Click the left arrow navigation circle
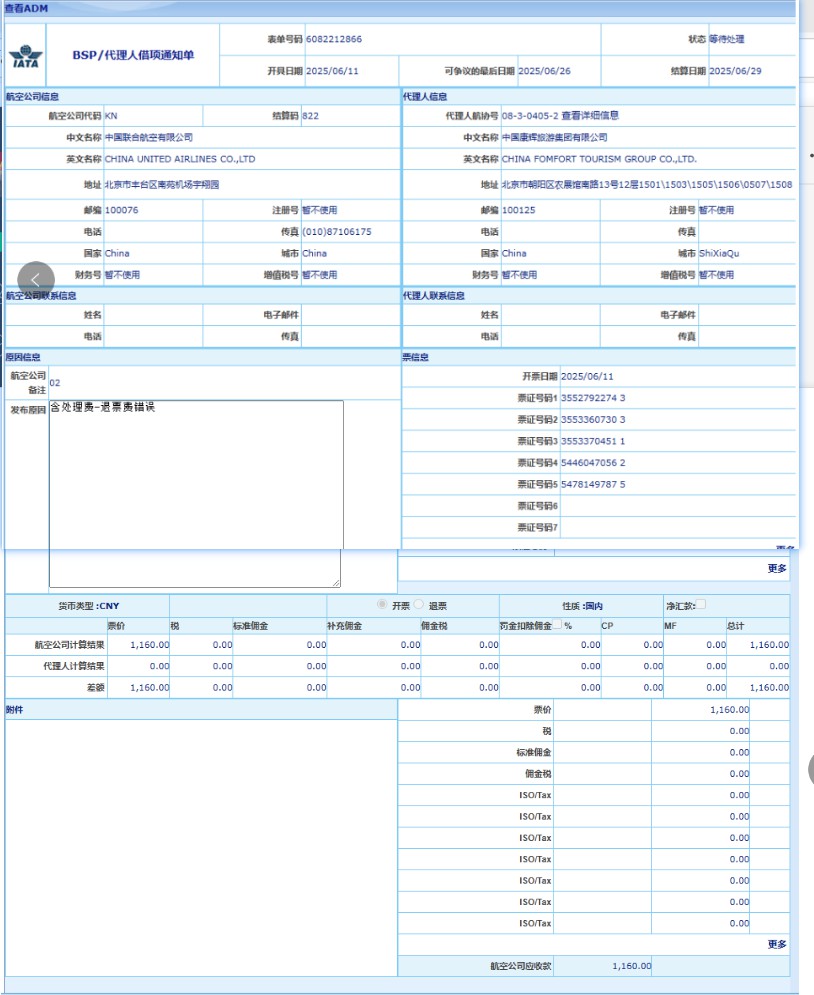This screenshot has height=995, width=814. pyautogui.click(x=36, y=279)
